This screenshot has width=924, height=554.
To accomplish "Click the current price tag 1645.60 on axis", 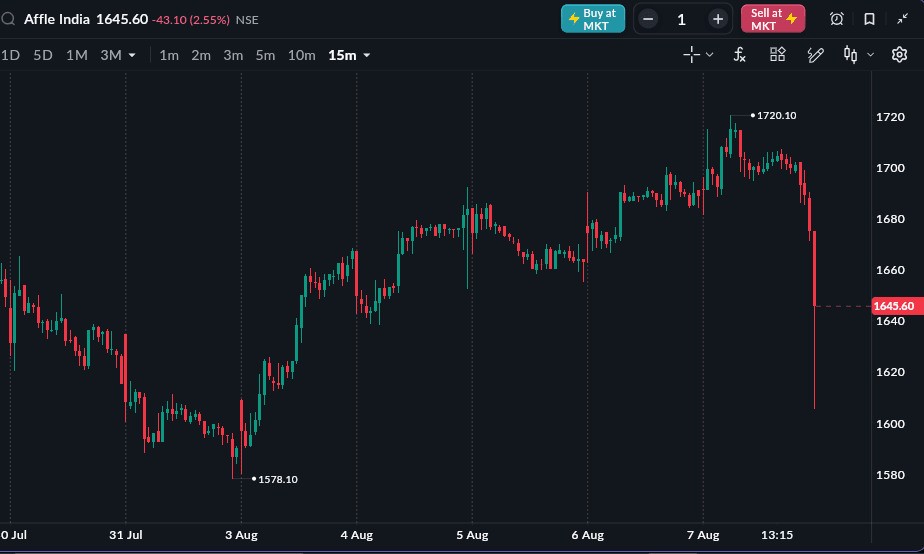I will click(x=896, y=306).
